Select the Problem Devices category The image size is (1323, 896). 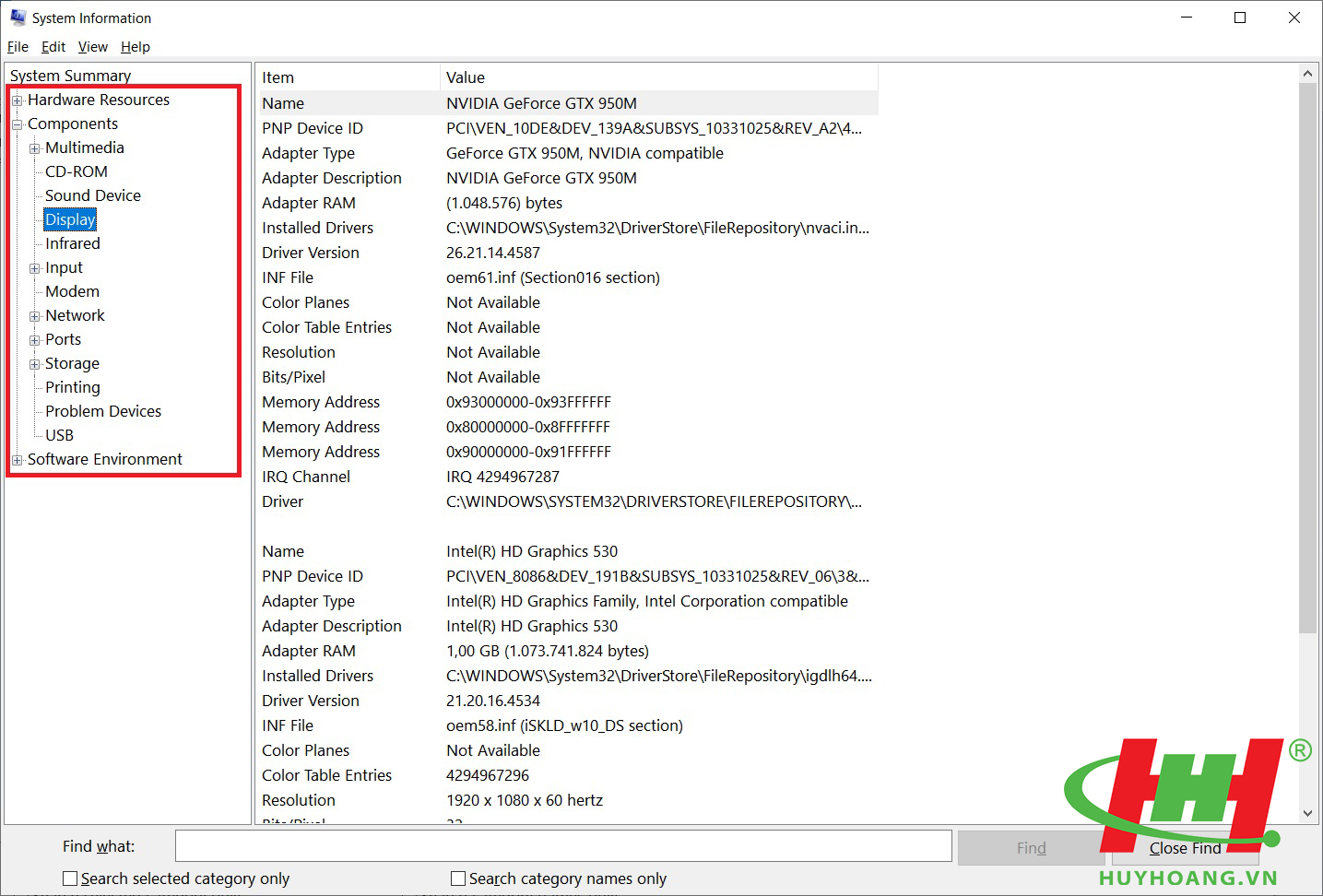(103, 411)
